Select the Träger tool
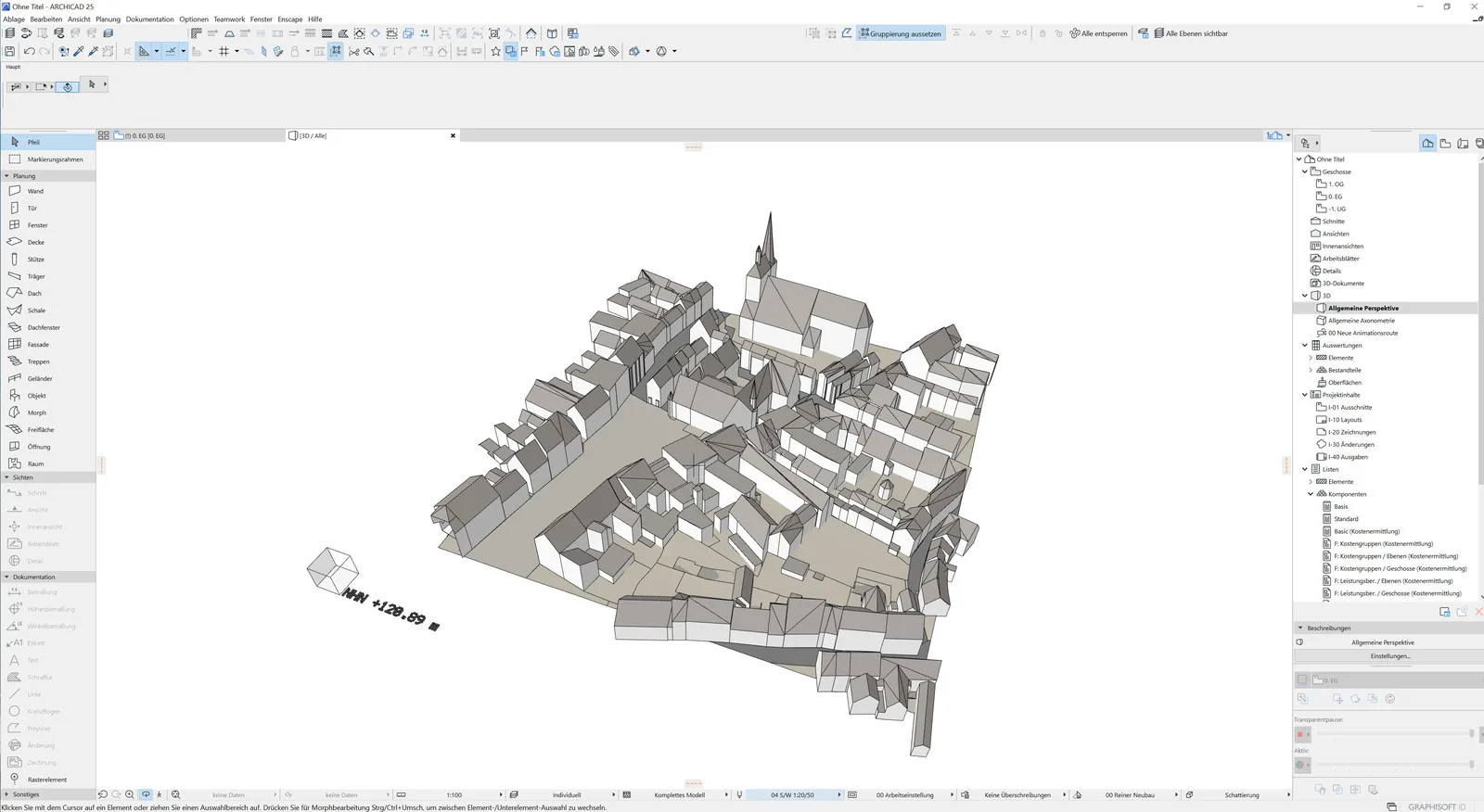 coord(48,276)
